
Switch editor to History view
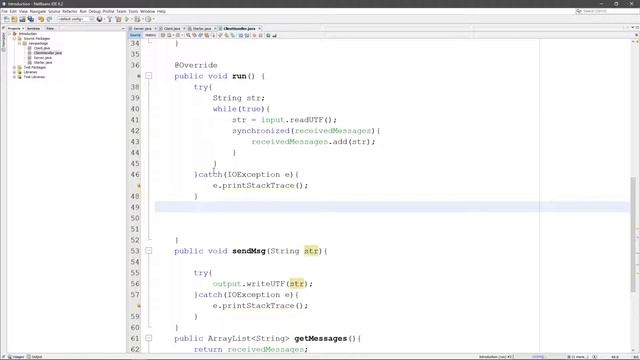[x=151, y=36]
